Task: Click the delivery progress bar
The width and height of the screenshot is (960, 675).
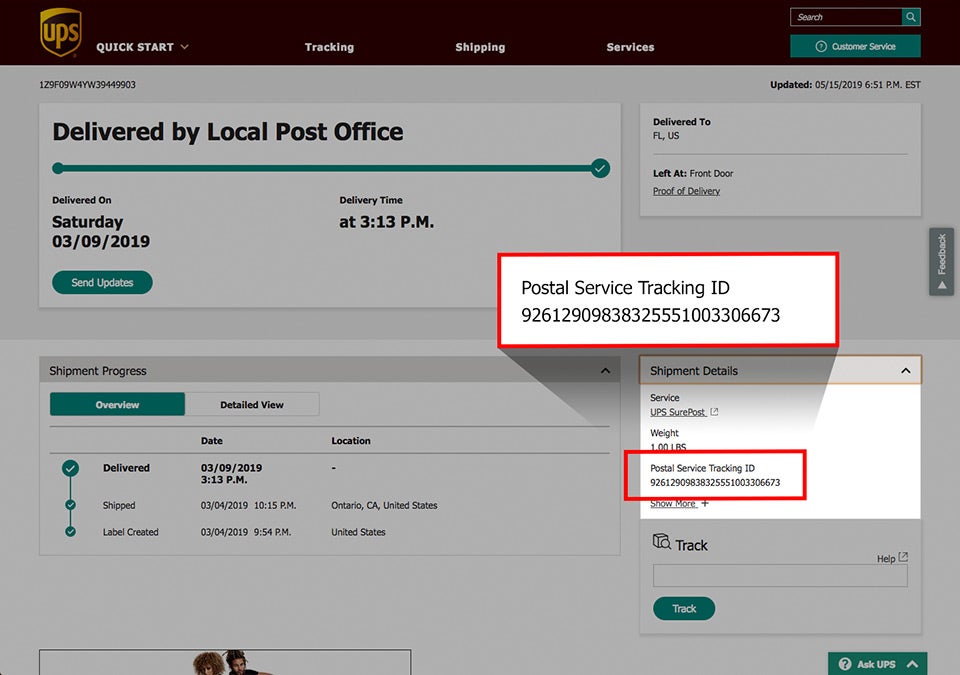Action: (x=331, y=168)
